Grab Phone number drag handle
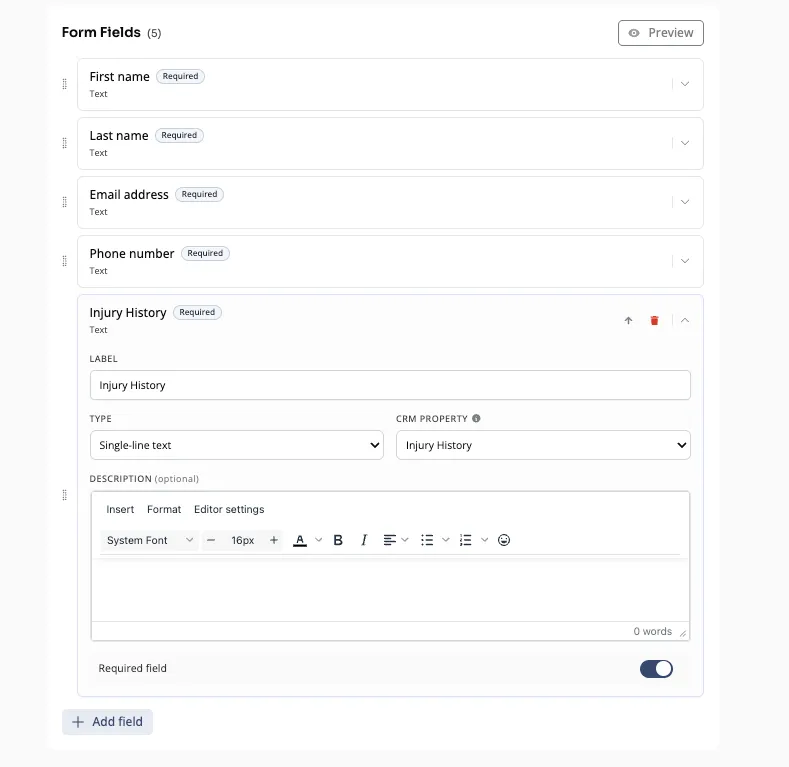789x767 pixels. (64, 261)
